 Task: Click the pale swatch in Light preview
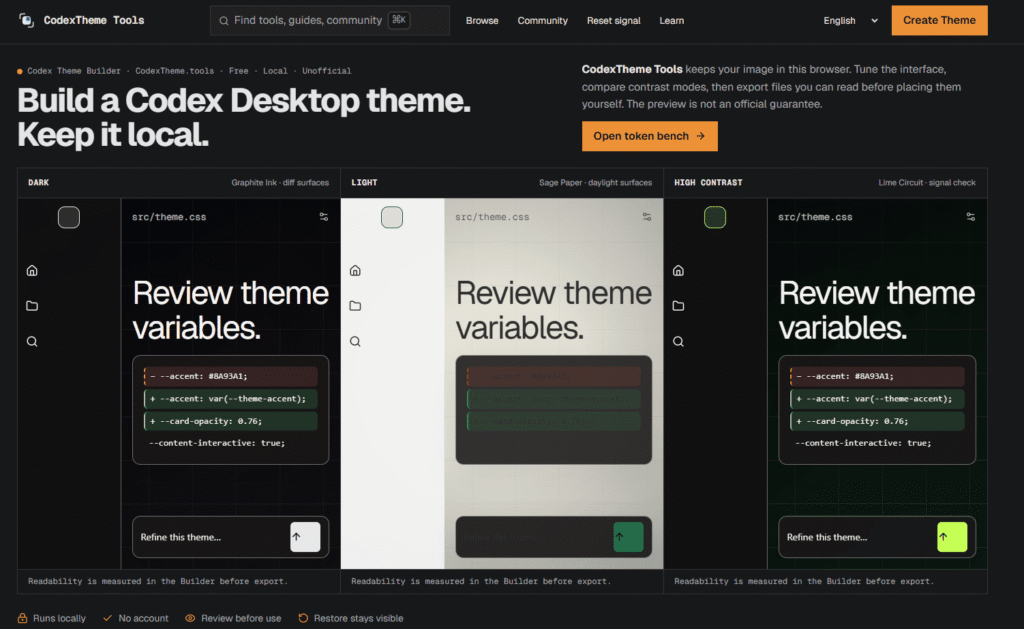tap(392, 217)
